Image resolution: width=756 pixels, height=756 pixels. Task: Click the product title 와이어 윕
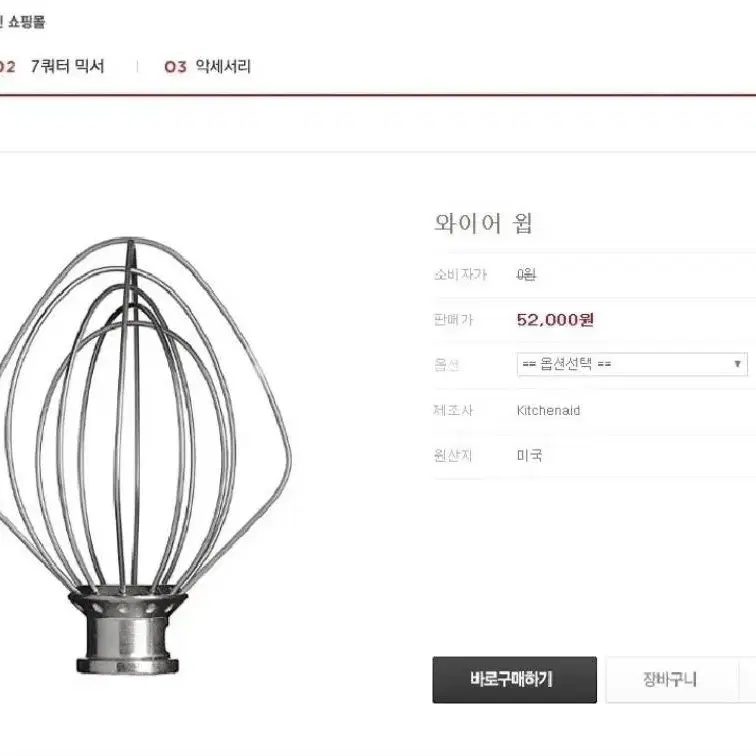click(483, 223)
